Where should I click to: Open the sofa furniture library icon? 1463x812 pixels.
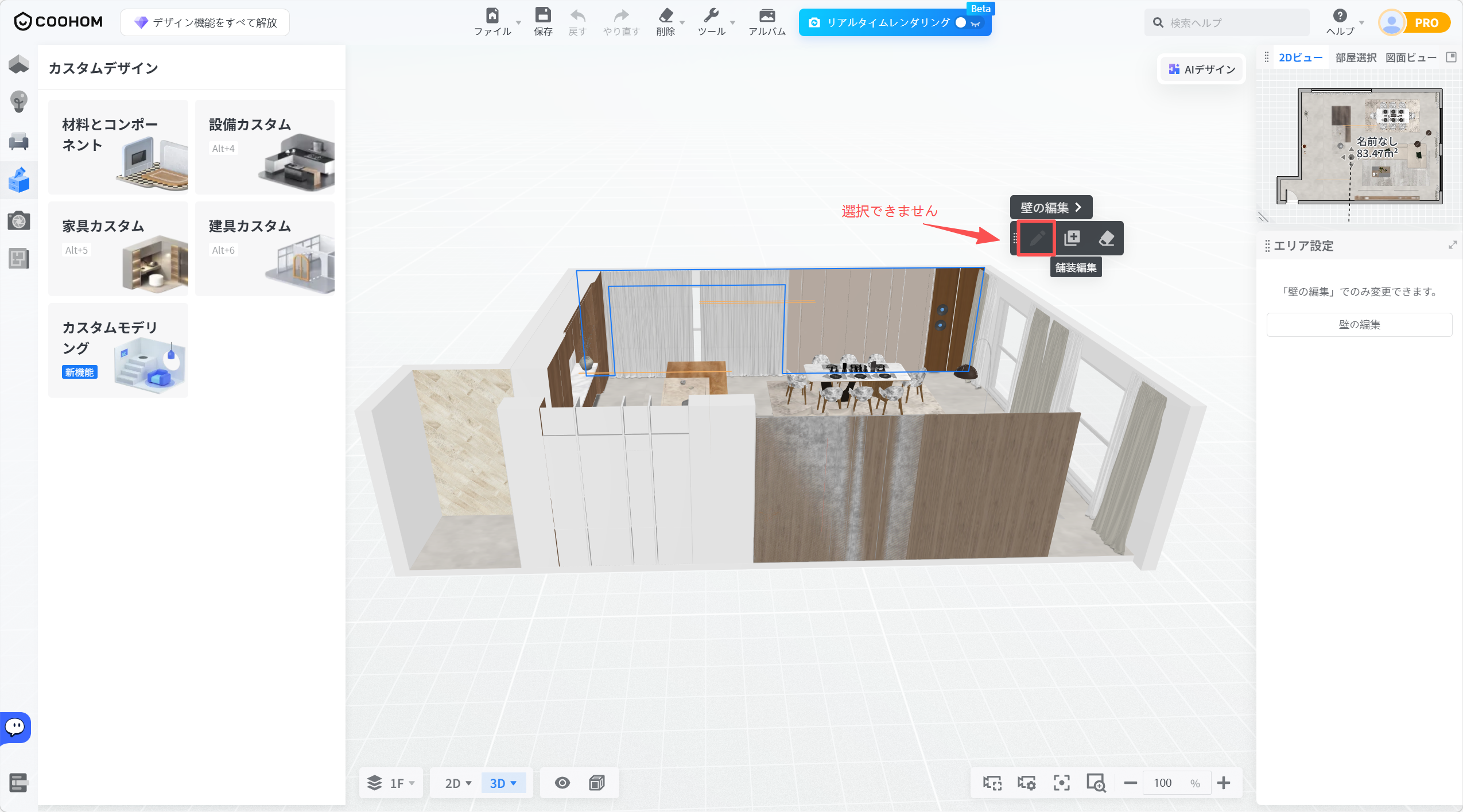coord(19,141)
